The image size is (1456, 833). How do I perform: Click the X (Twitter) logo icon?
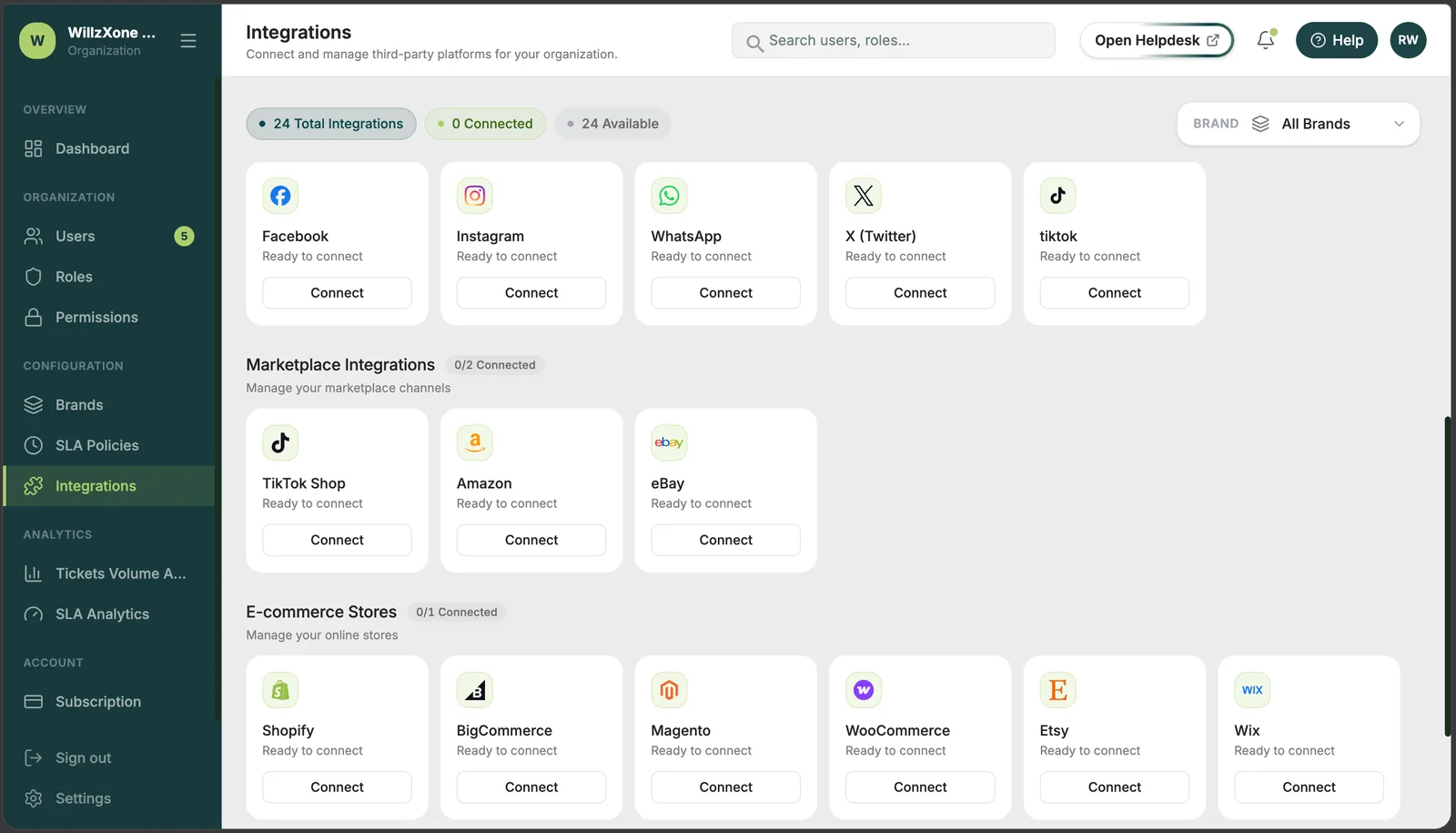(864, 196)
